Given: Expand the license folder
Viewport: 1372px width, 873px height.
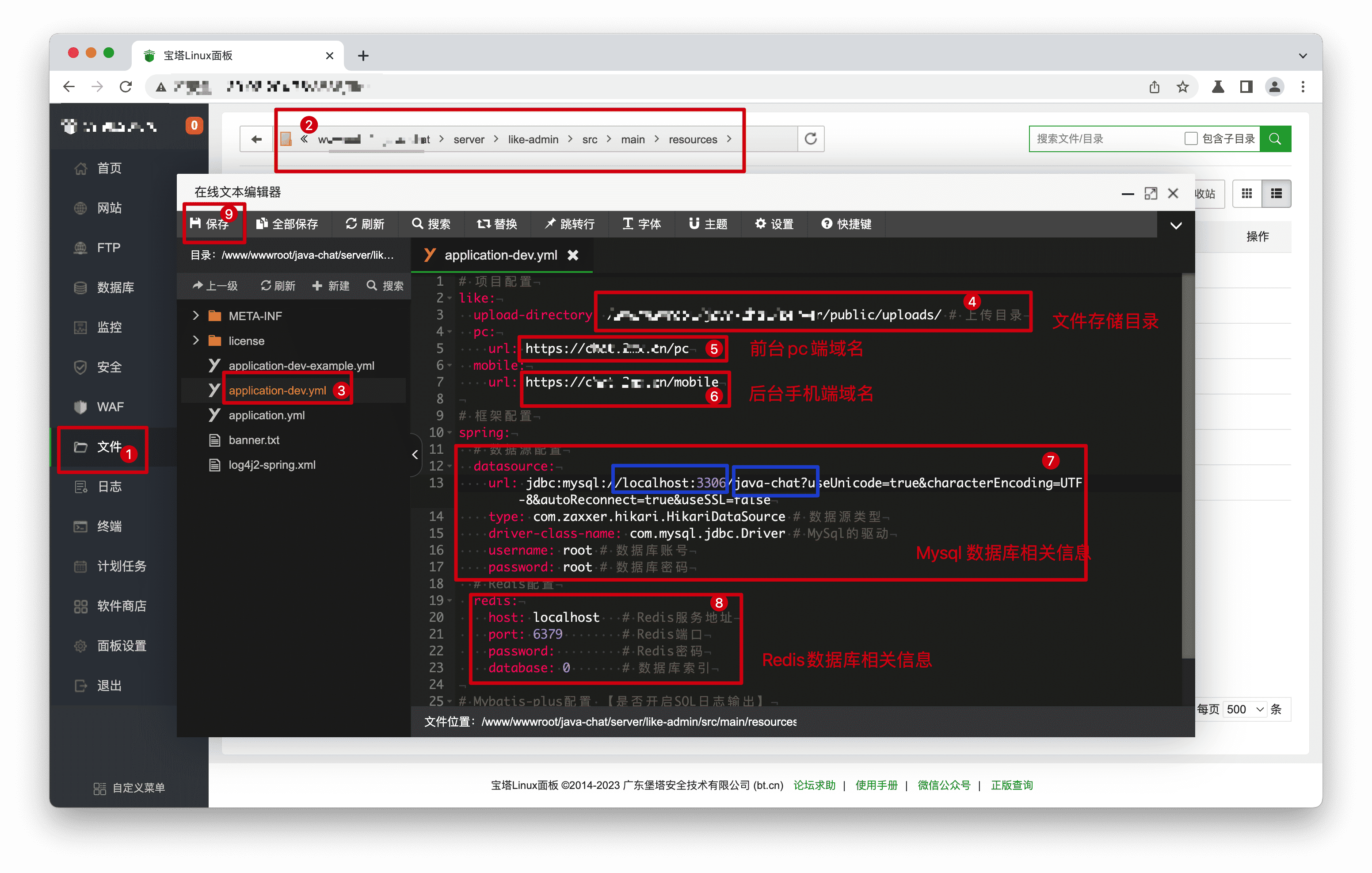Looking at the screenshot, I should tap(196, 341).
